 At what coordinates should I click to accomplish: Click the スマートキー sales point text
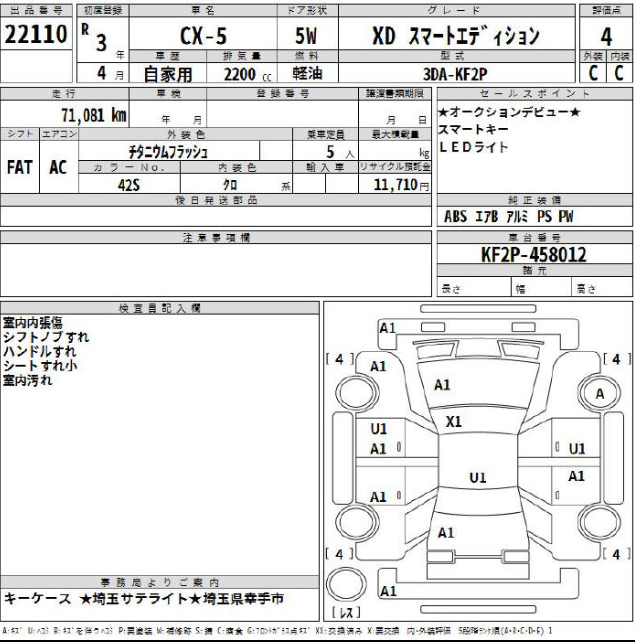473,130
